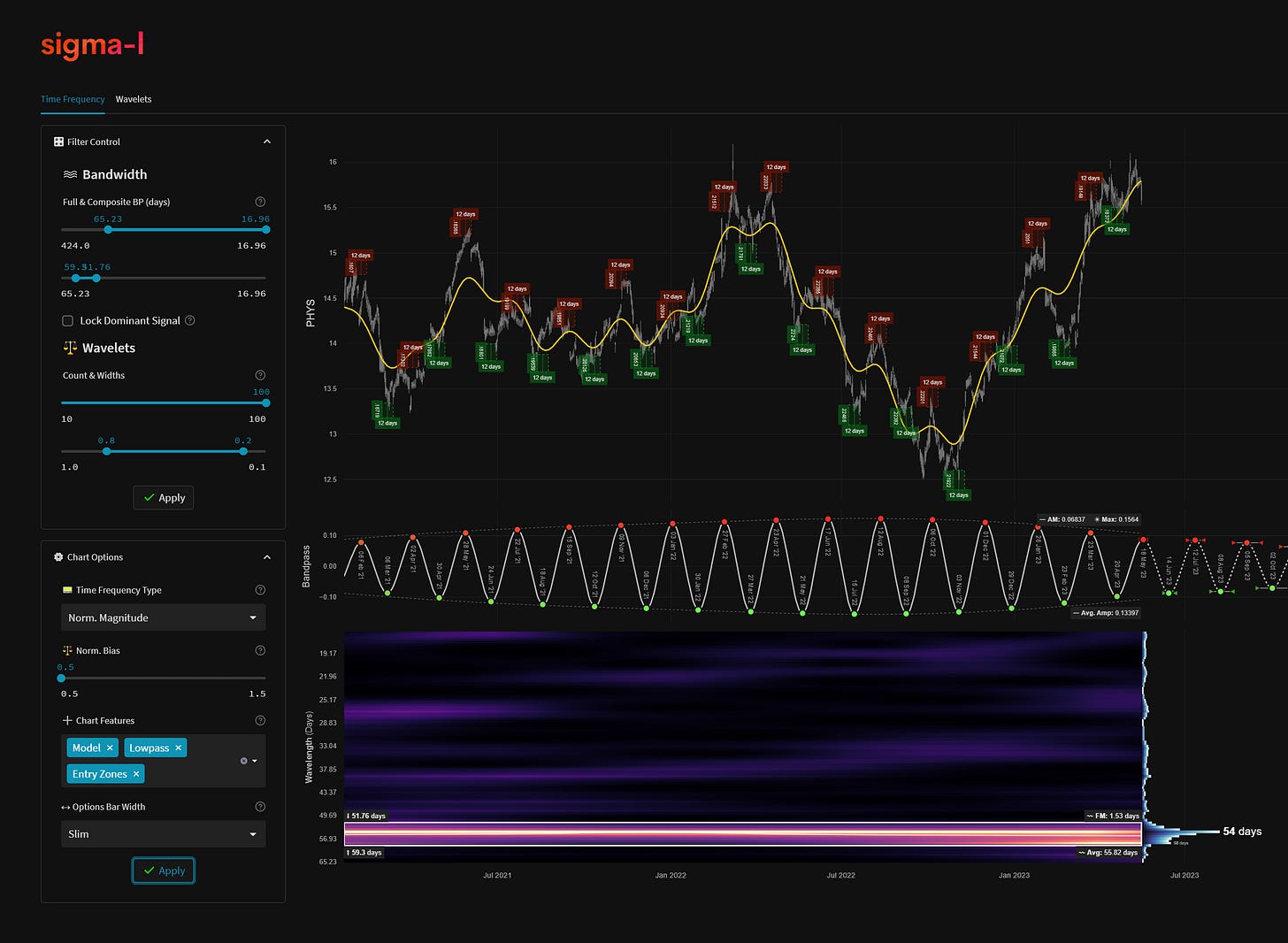This screenshot has height=943, width=1288.
Task: Switch to the Time Frequency tab
Action: [x=73, y=99]
